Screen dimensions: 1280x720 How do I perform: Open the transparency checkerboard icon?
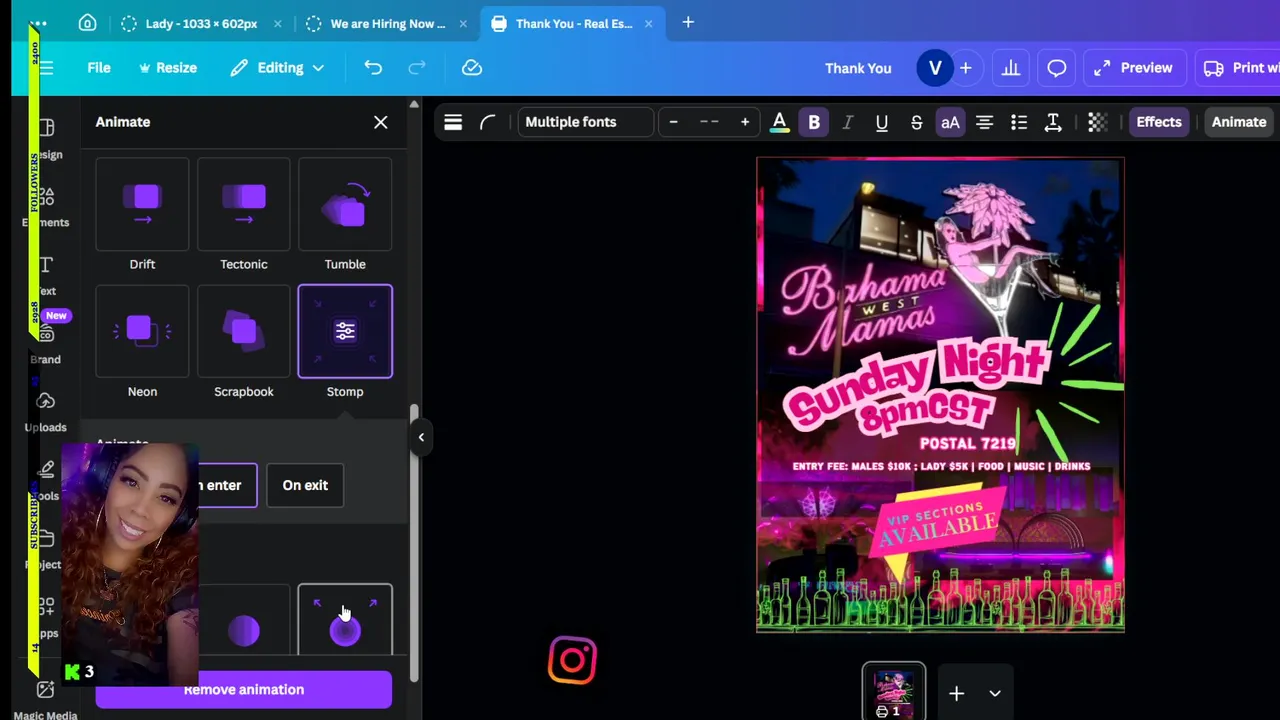1097,122
